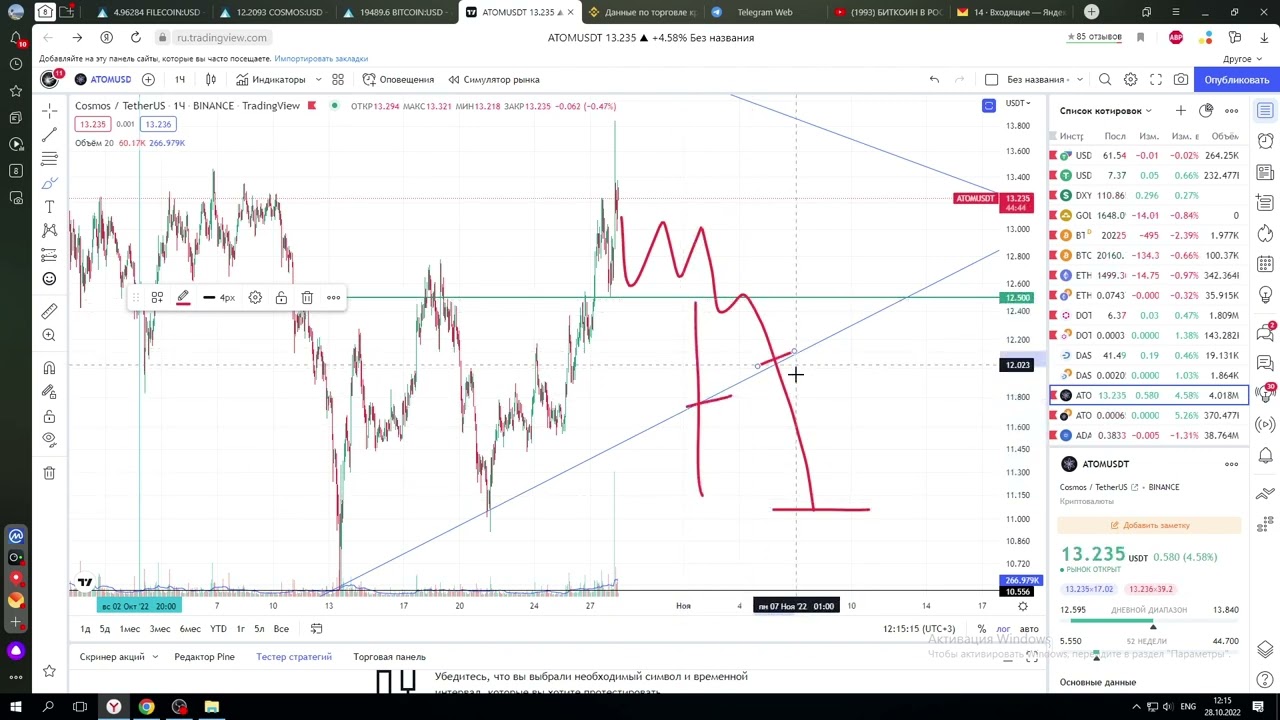This screenshot has width=1280, height=720.
Task: Delete selected drawing via floating toolbar trash
Action: (x=307, y=298)
